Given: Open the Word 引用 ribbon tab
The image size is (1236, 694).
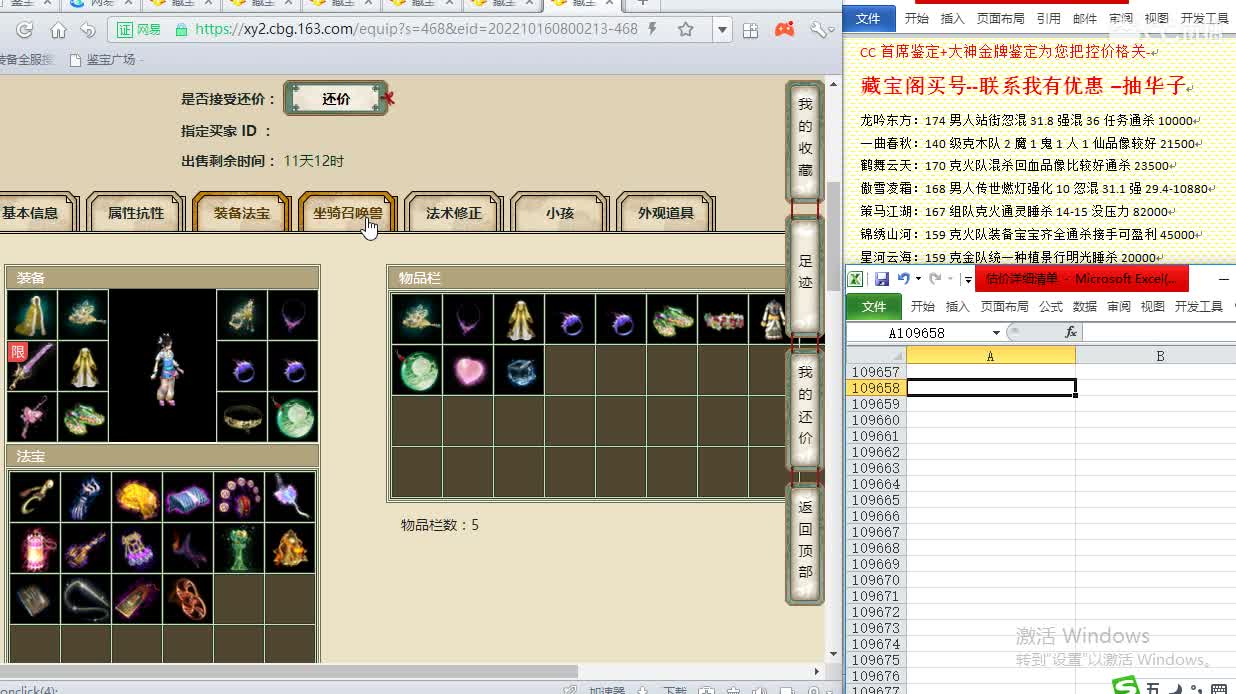Looking at the screenshot, I should (1049, 18).
